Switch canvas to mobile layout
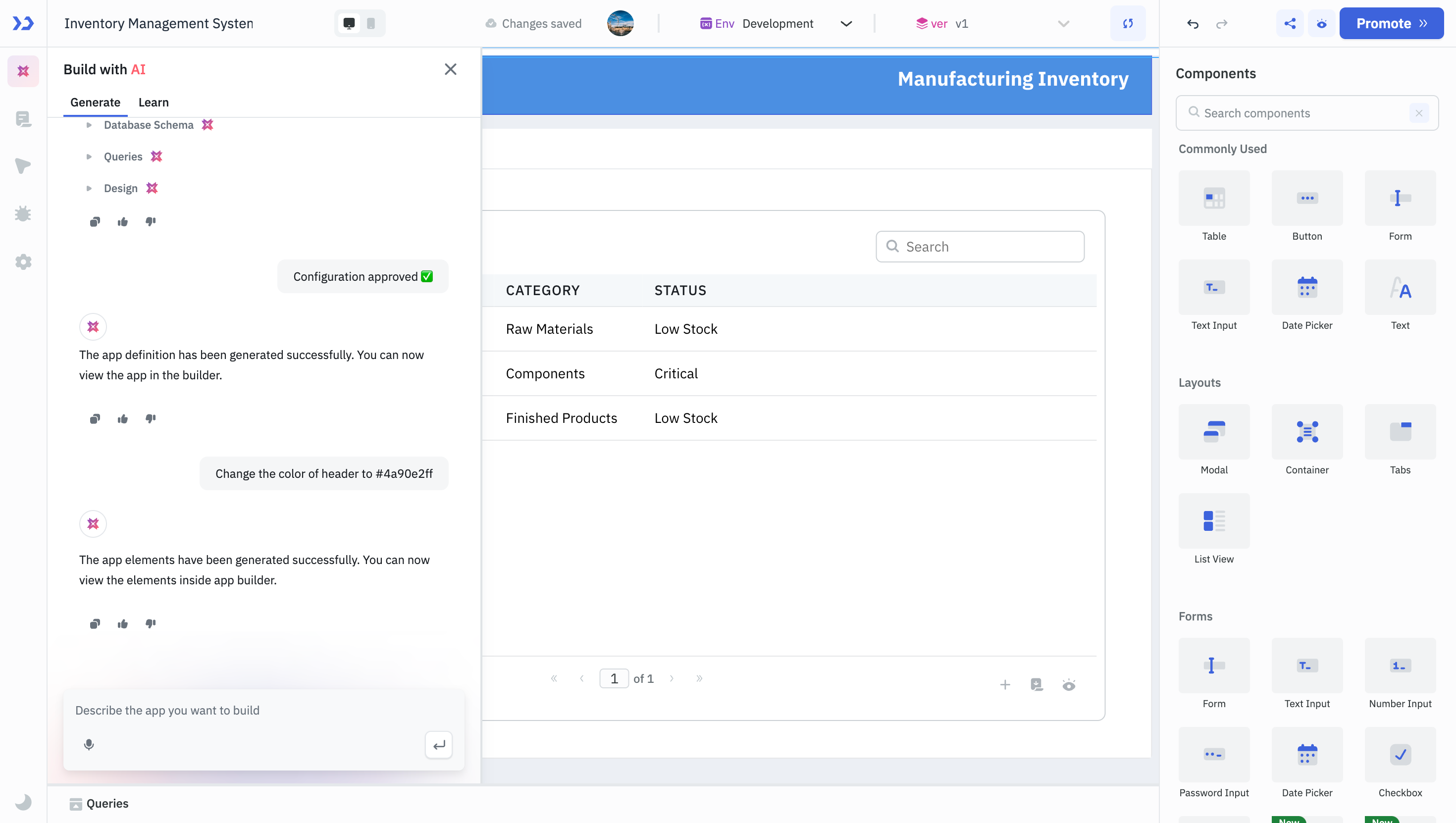Image resolution: width=1456 pixels, height=823 pixels. click(x=371, y=23)
